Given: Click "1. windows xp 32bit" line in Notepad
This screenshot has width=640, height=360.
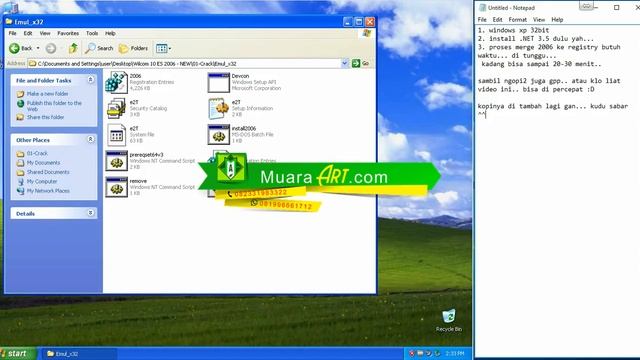Looking at the screenshot, I should pos(513,30).
